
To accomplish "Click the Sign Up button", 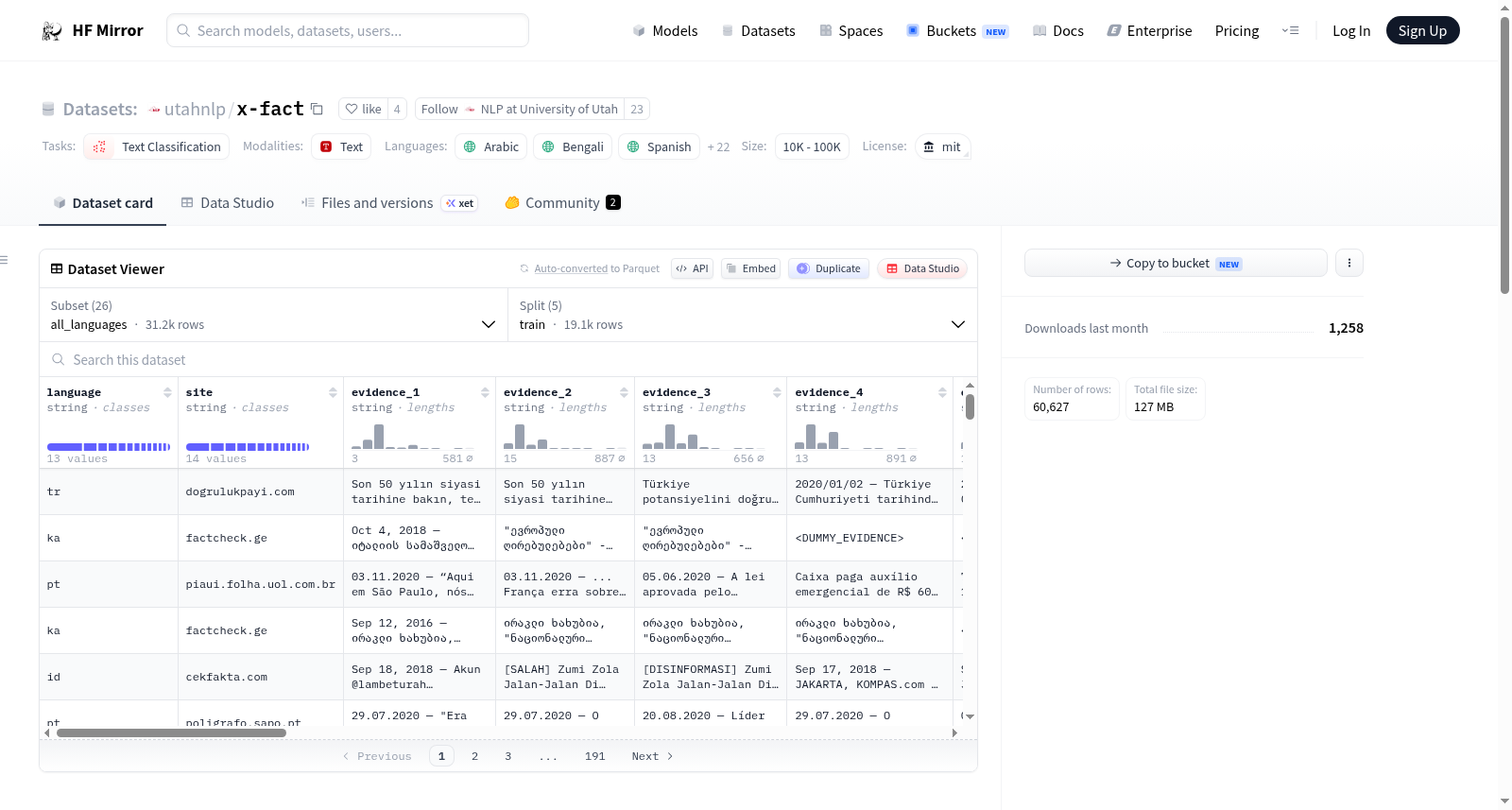I will tap(1422, 30).
